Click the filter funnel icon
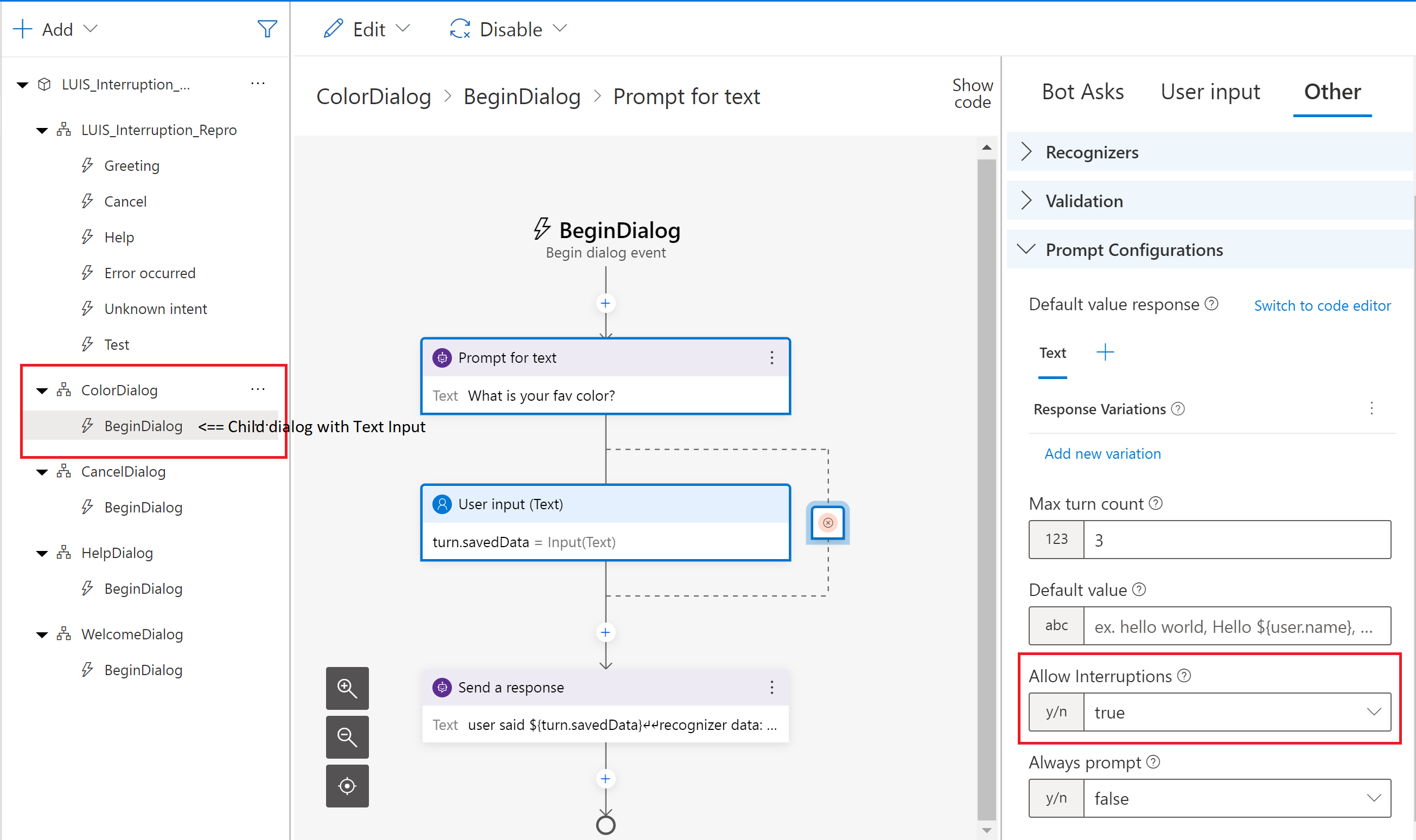 267,29
